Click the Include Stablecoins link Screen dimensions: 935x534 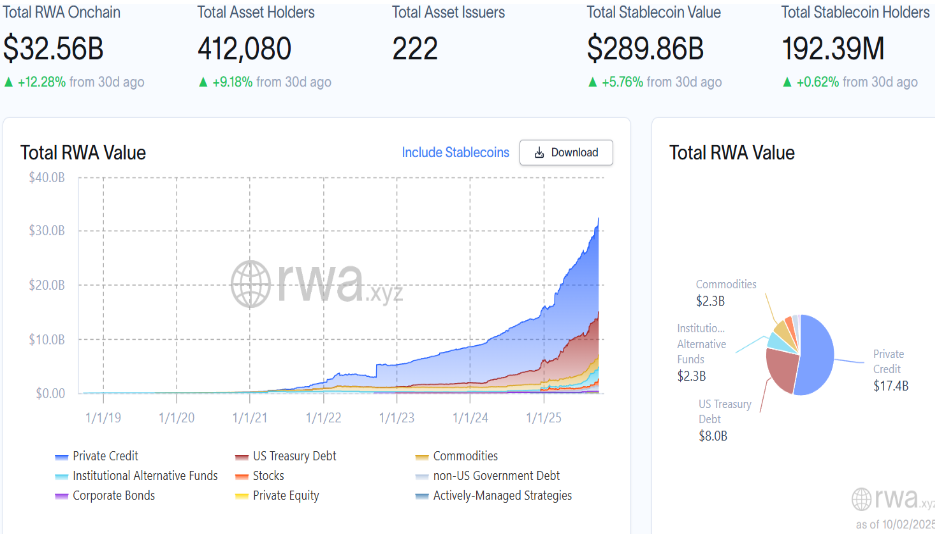pos(455,153)
